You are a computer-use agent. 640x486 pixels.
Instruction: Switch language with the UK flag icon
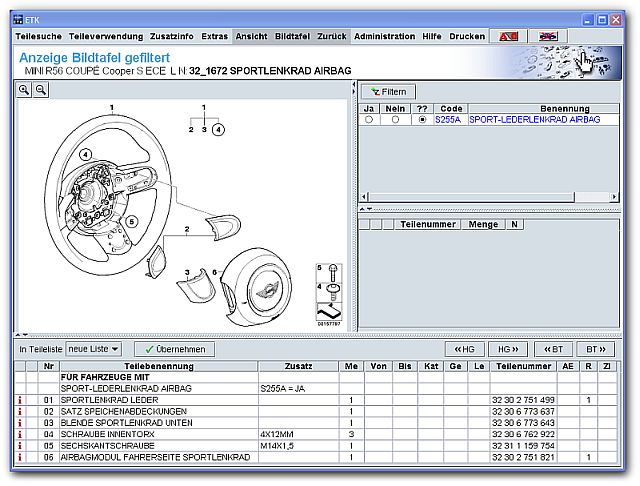click(x=548, y=36)
